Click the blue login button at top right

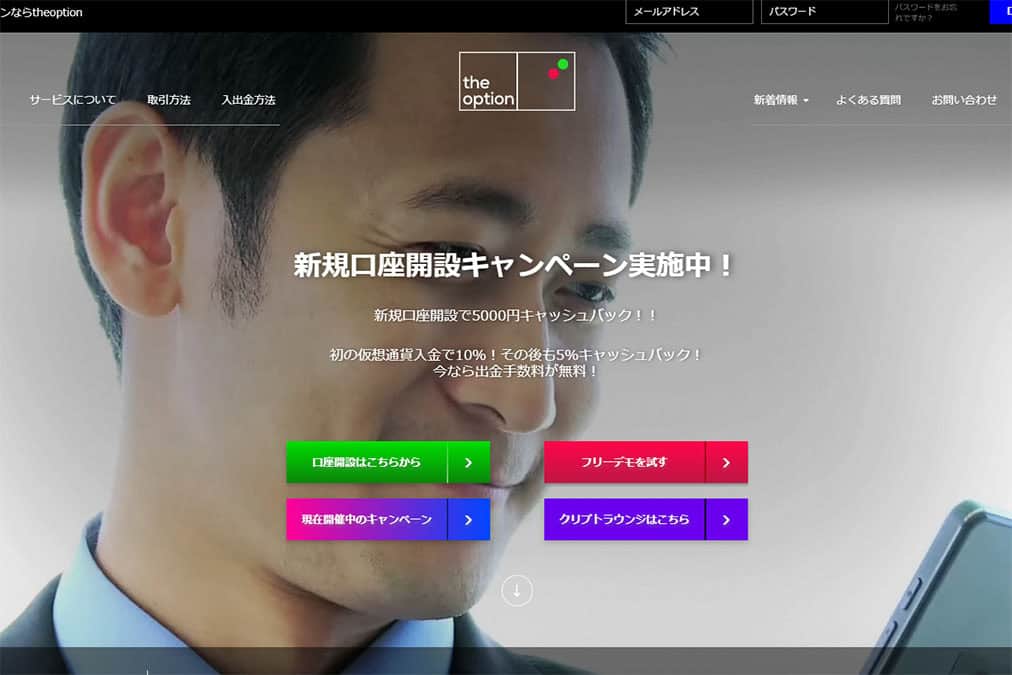point(1001,12)
